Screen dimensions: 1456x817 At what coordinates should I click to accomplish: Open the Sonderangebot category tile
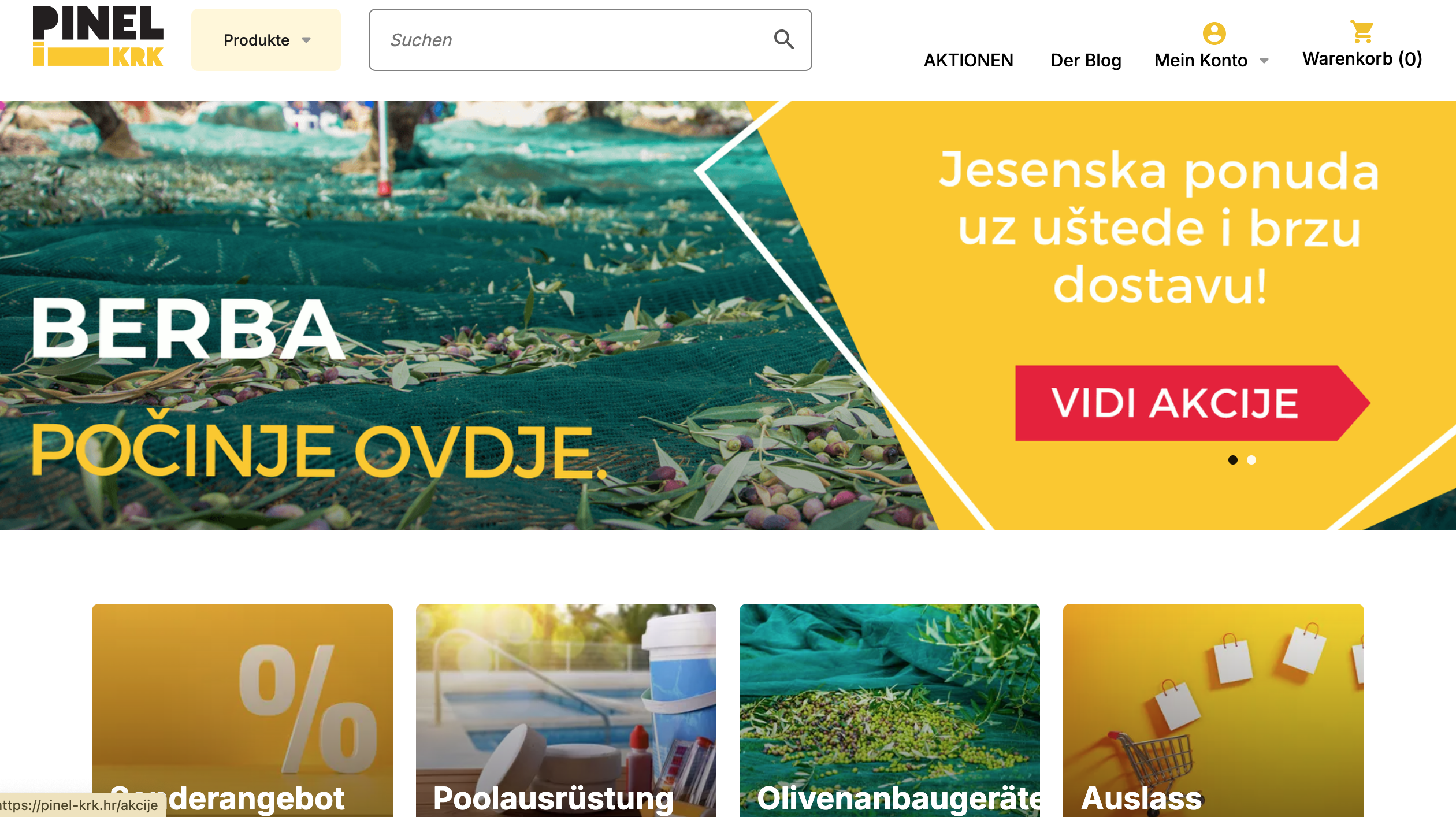(242, 710)
